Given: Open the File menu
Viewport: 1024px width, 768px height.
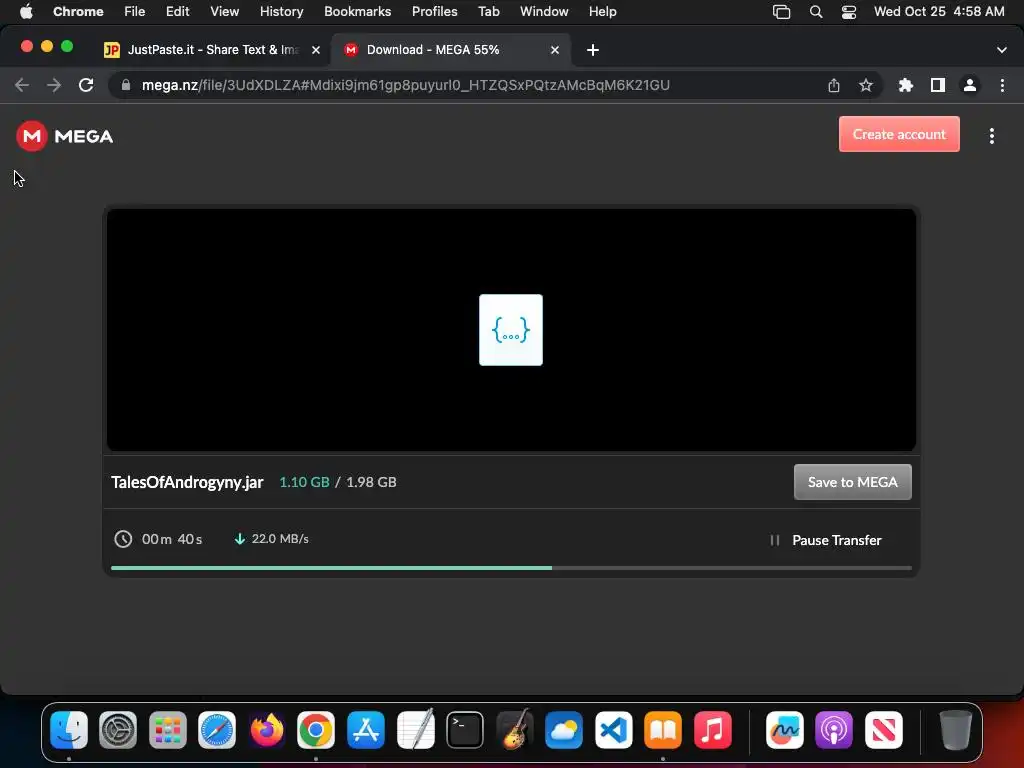Looking at the screenshot, I should tap(135, 11).
